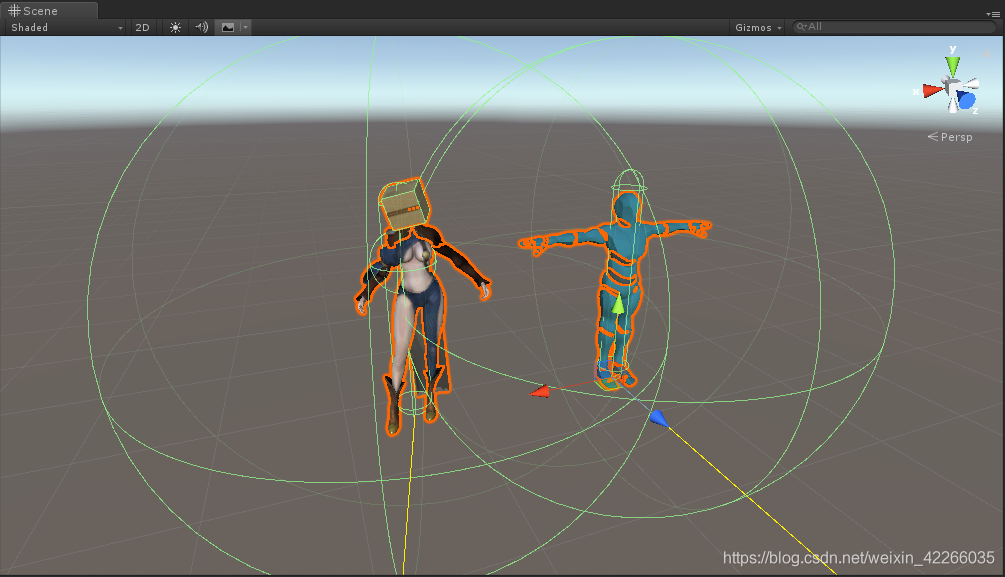
Task: Grab the red X move arrow handle
Action: 540,390
